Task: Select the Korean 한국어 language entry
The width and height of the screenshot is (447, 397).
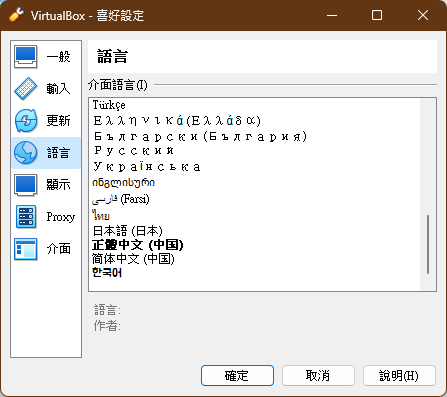Action: tap(107, 273)
